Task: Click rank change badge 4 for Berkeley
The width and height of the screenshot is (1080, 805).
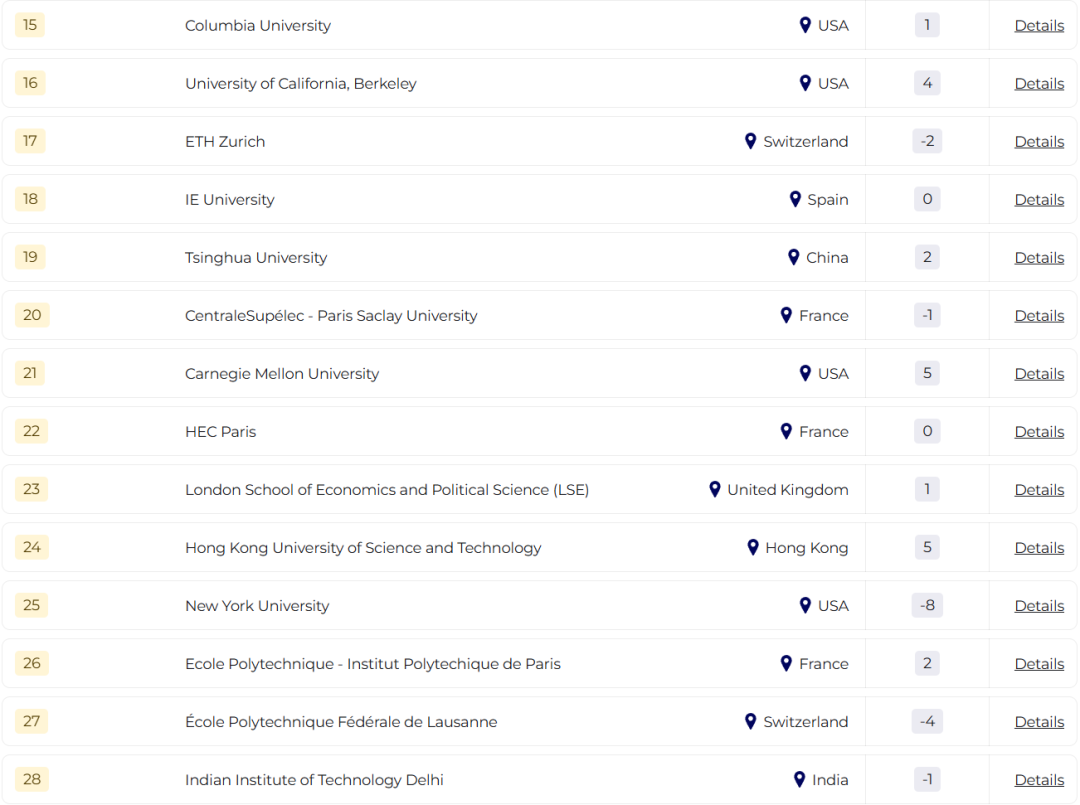Action: pos(927,83)
